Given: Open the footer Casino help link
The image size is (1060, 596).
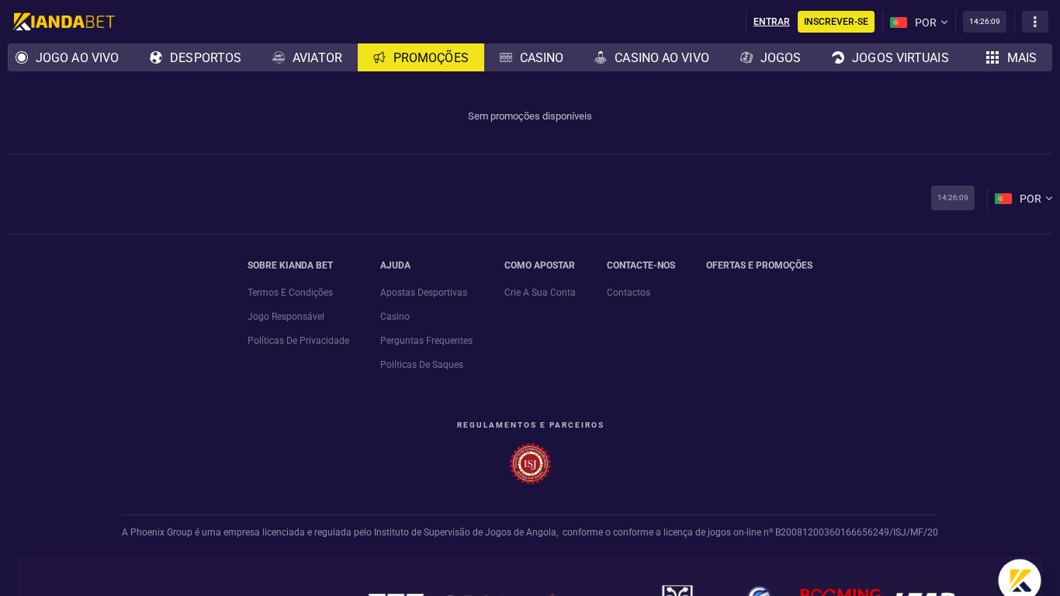Looking at the screenshot, I should click(x=395, y=316).
